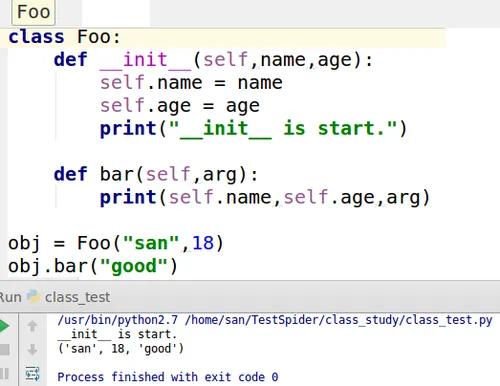Screen dimensions: 500x386
Task: Click the pause output icon
Action: [4, 373]
